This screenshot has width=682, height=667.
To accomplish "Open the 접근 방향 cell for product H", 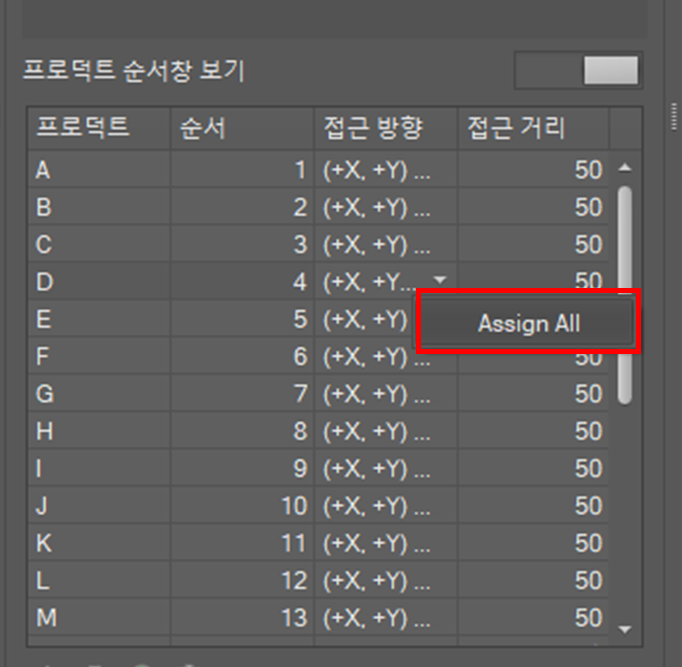I will (x=385, y=432).
